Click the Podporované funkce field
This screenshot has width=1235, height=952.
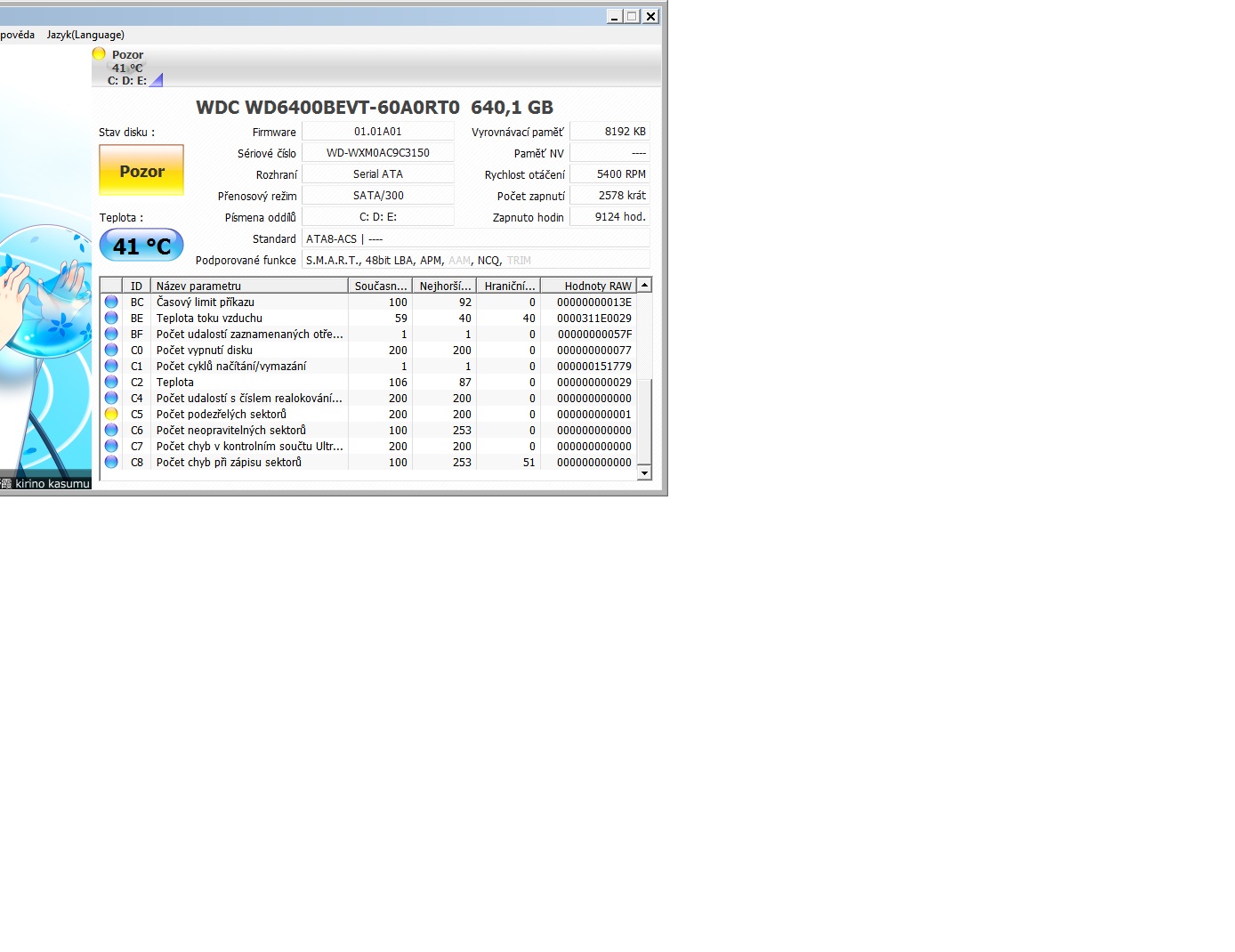tap(476, 260)
